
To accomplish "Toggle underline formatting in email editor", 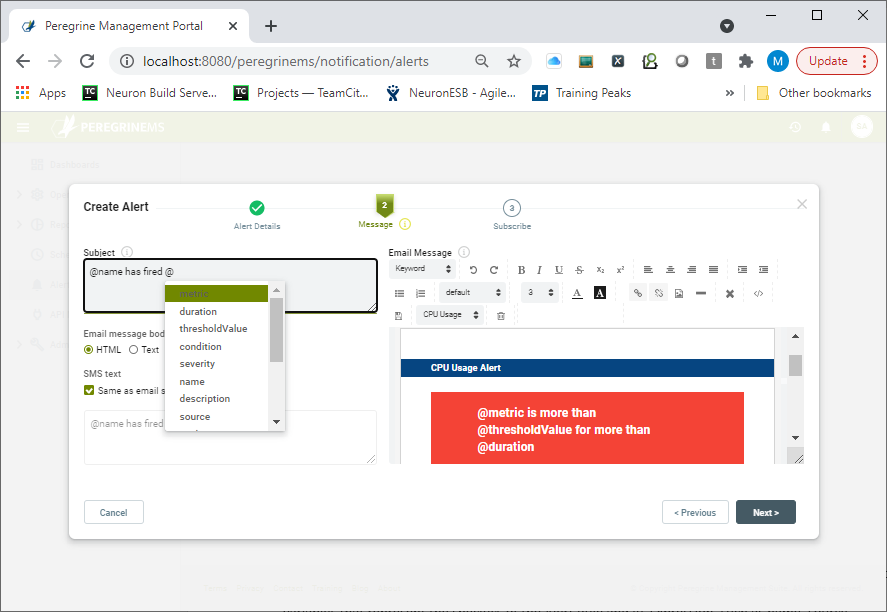I will point(559,270).
